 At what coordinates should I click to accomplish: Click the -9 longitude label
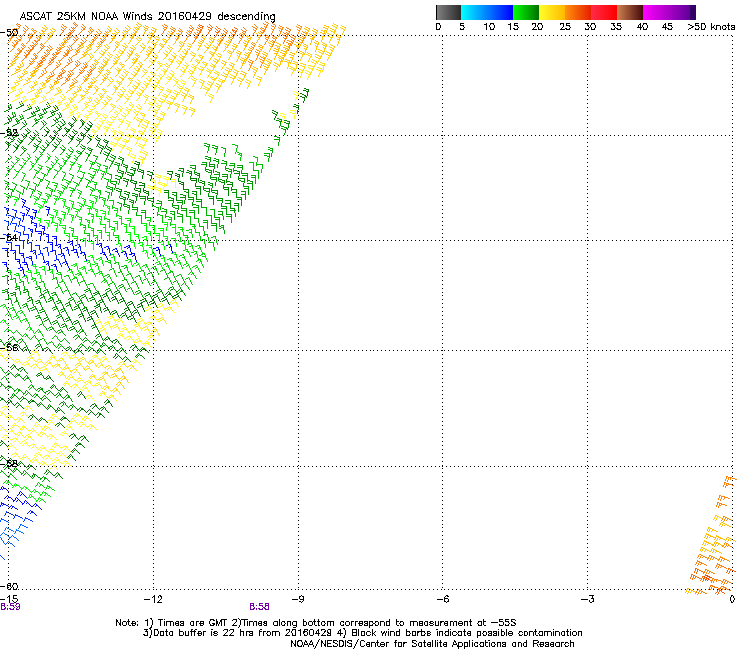tap(298, 599)
